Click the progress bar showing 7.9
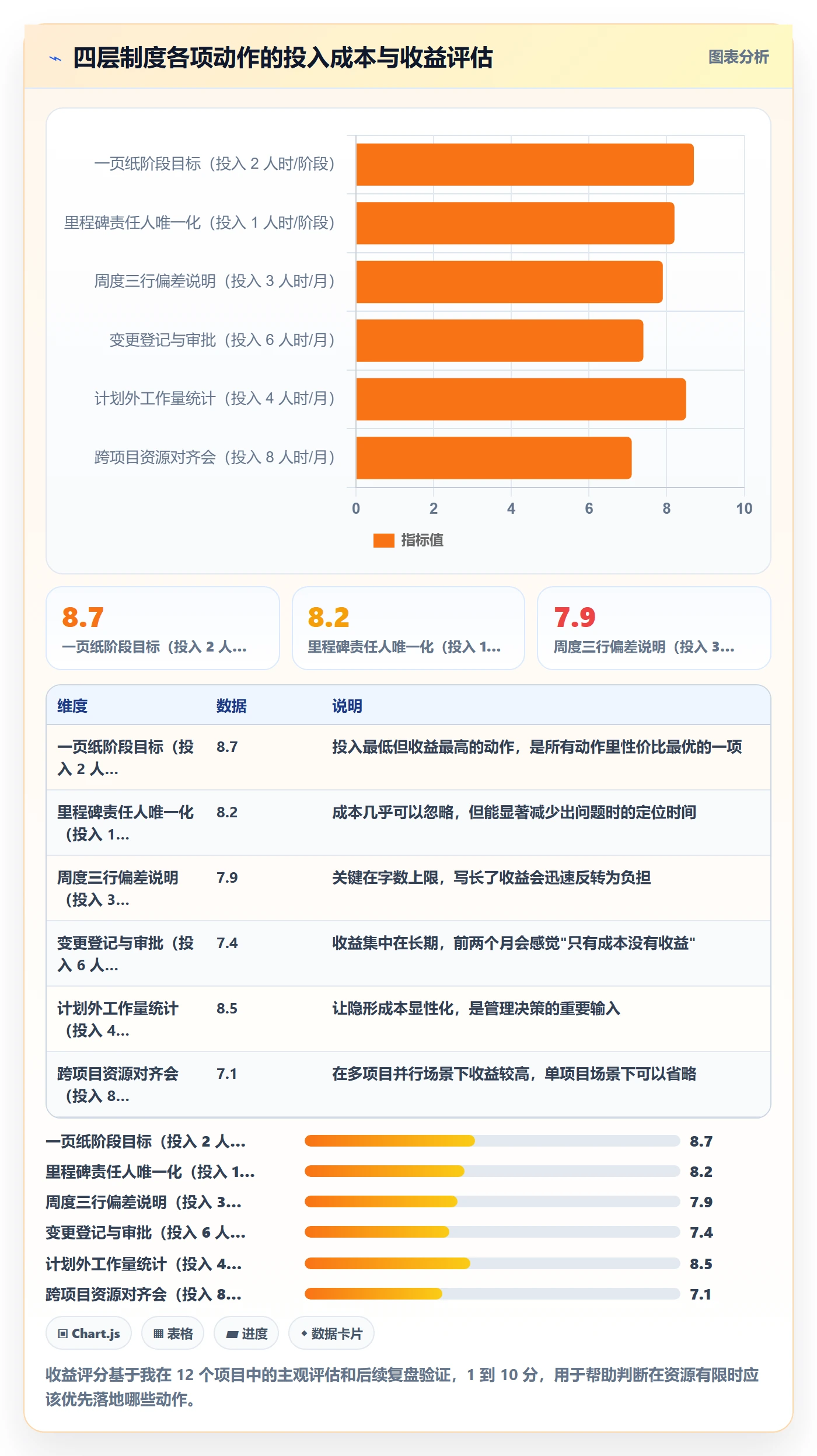 pyautogui.click(x=492, y=1201)
